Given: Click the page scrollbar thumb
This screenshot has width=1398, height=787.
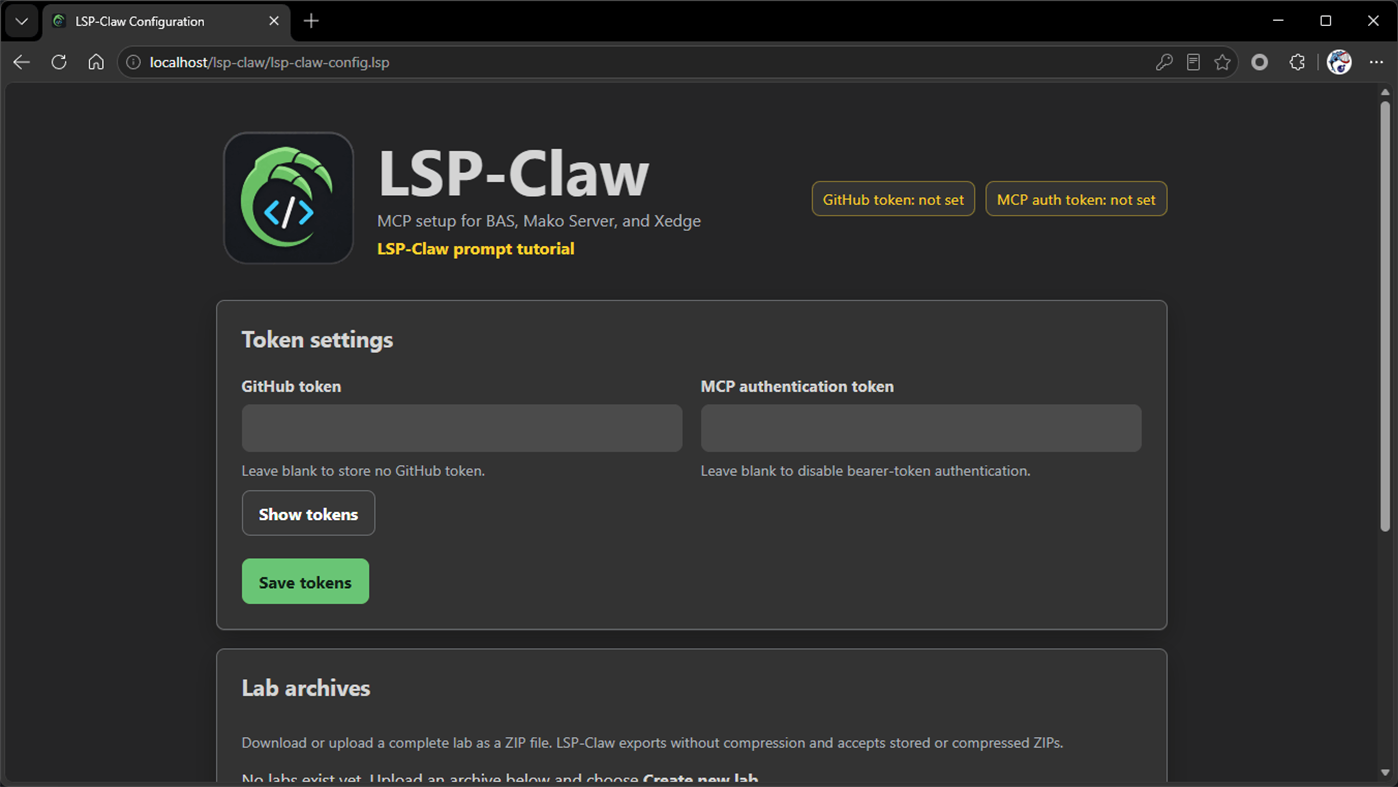Looking at the screenshot, I should (1385, 315).
